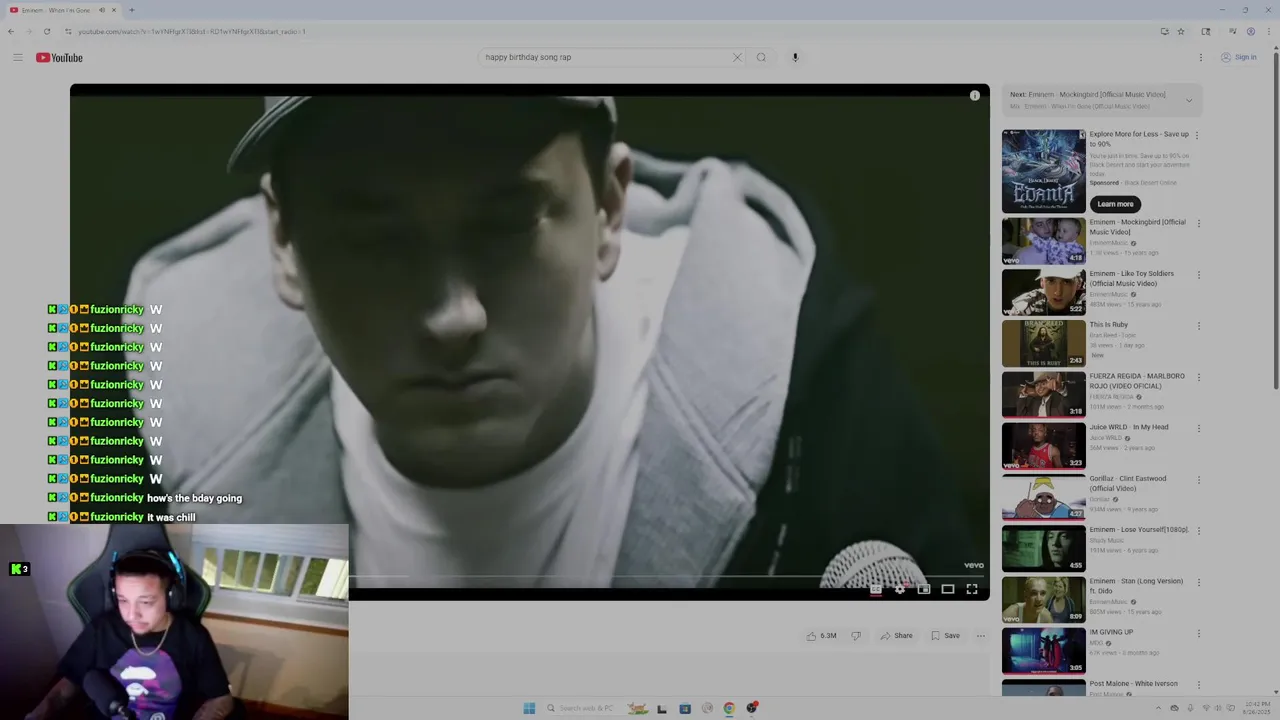This screenshot has height=720, width=1280.
Task: Open Like Toy Soldiers video title
Action: [1132, 278]
